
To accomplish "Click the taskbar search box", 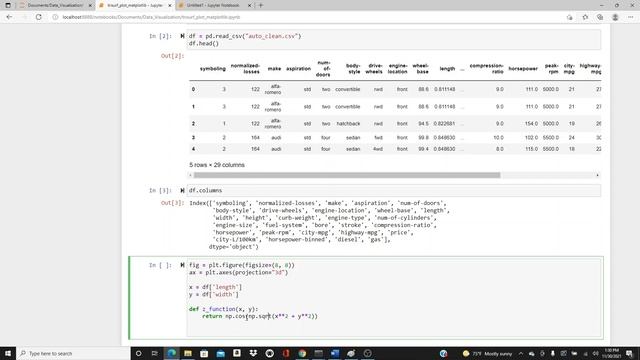I will pyautogui.click(x=73, y=353).
